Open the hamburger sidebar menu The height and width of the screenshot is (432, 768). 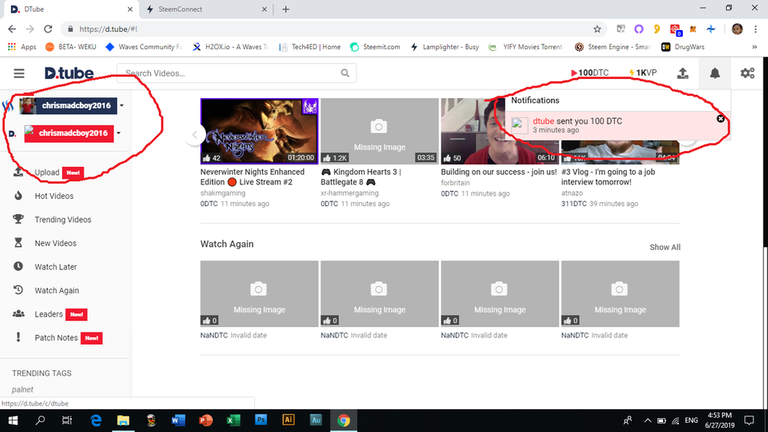click(x=19, y=73)
